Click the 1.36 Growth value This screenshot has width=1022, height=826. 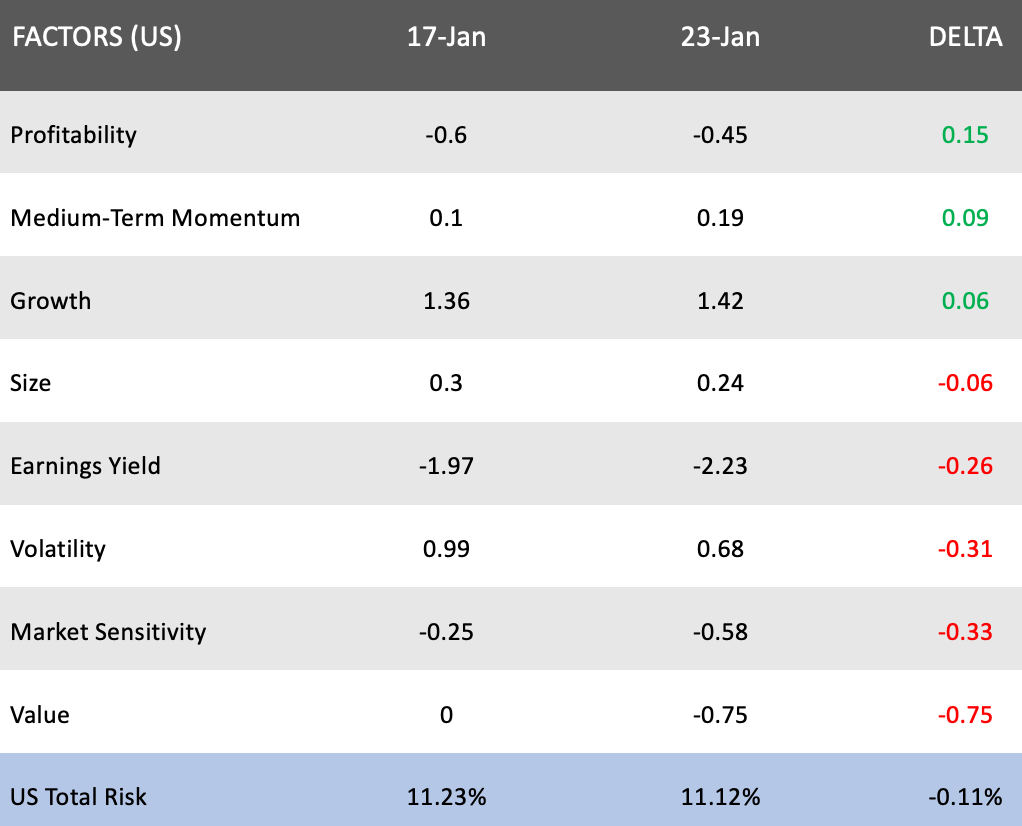pyautogui.click(x=446, y=301)
